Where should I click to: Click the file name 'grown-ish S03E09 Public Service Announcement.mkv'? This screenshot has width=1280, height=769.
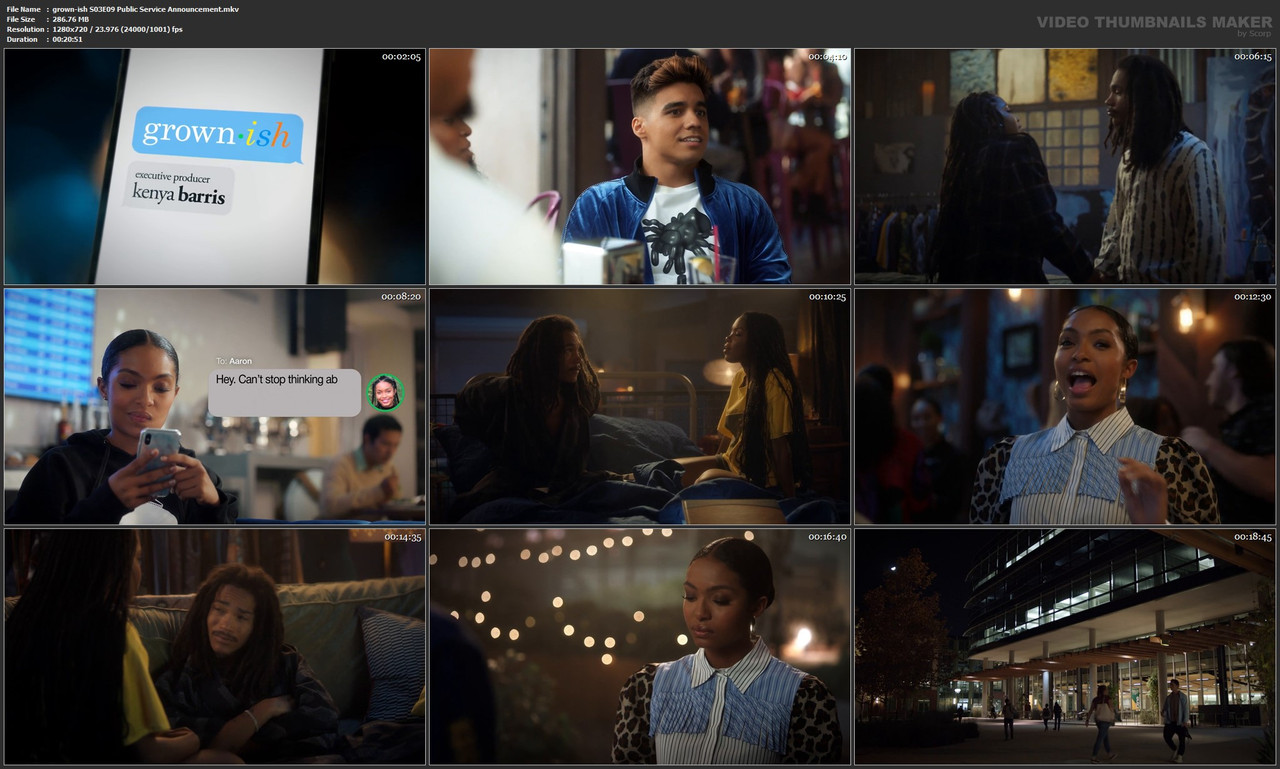[146, 9]
